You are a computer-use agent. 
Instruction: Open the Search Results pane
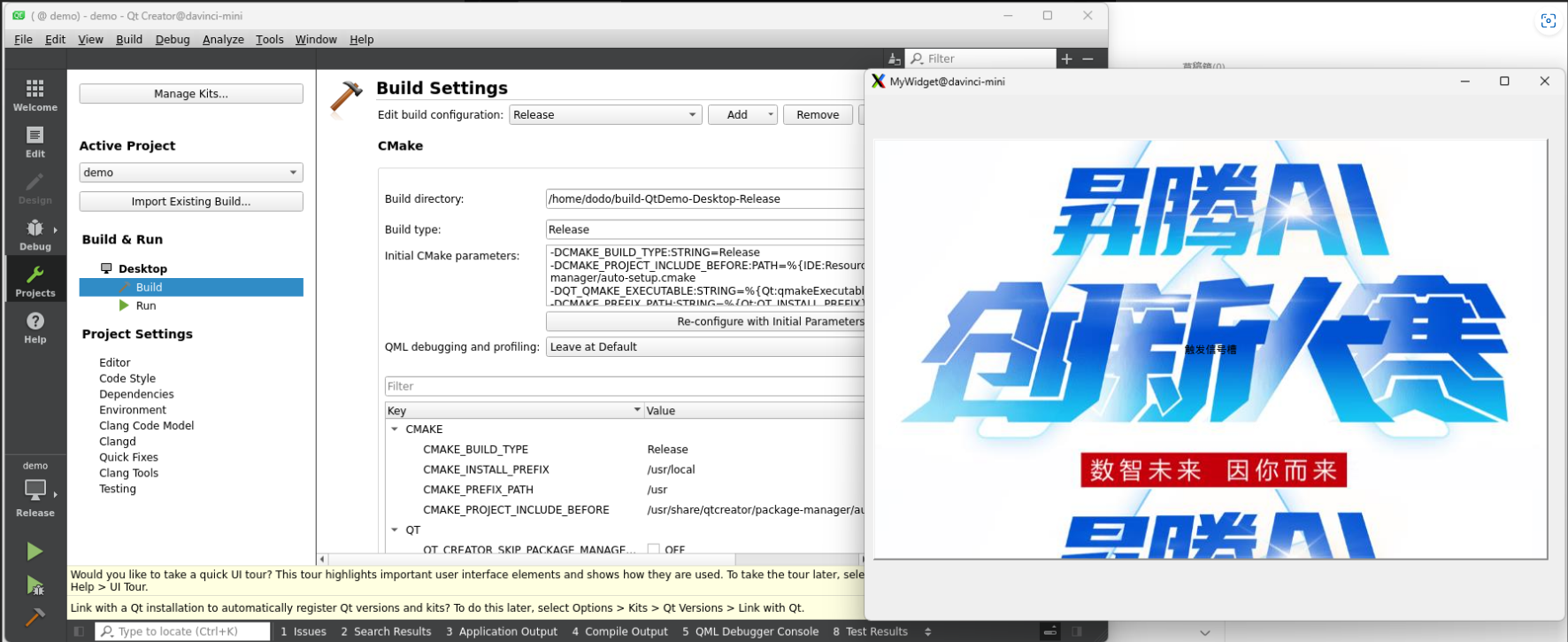tap(386, 631)
